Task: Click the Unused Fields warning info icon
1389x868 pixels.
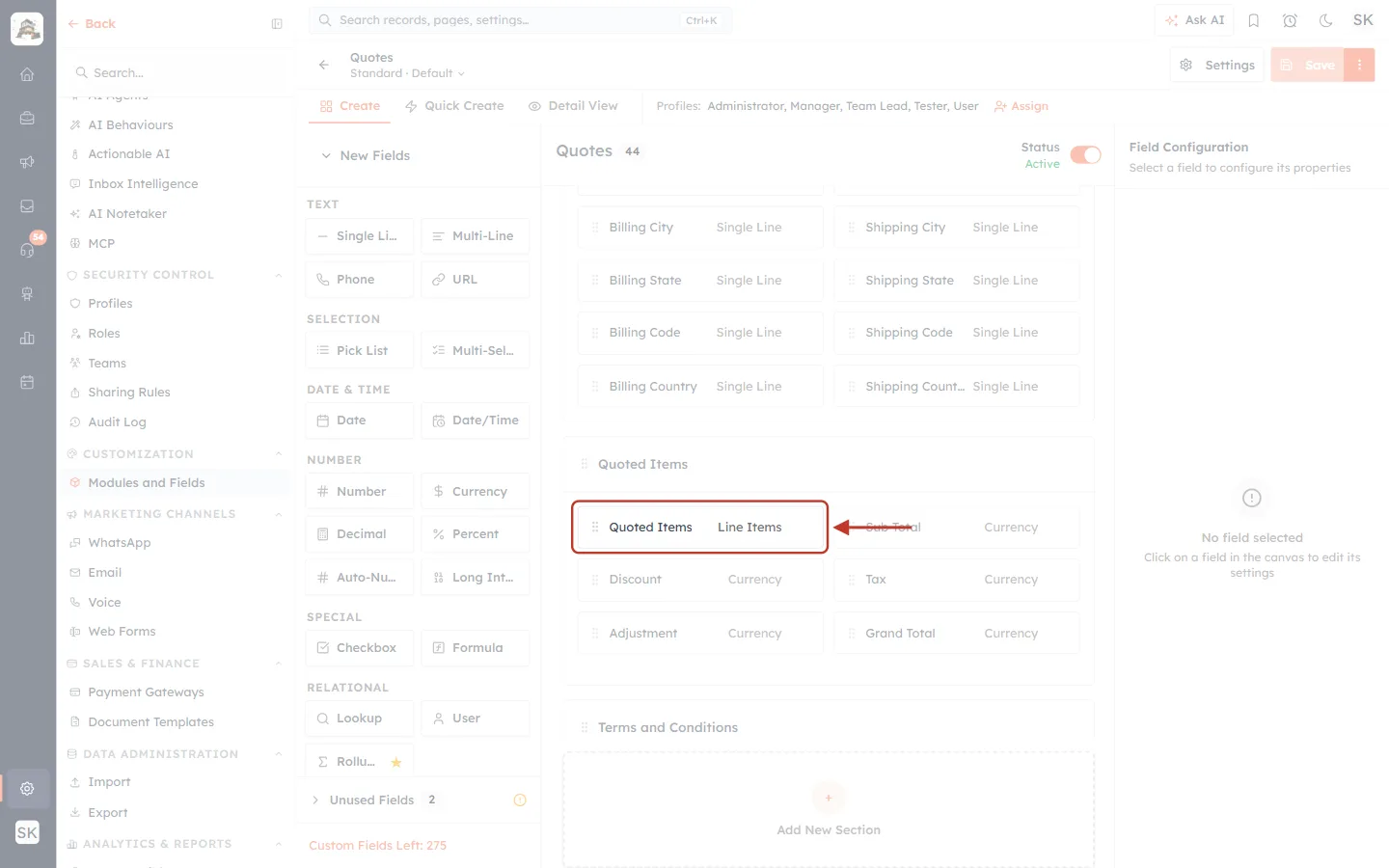Action: (520, 800)
